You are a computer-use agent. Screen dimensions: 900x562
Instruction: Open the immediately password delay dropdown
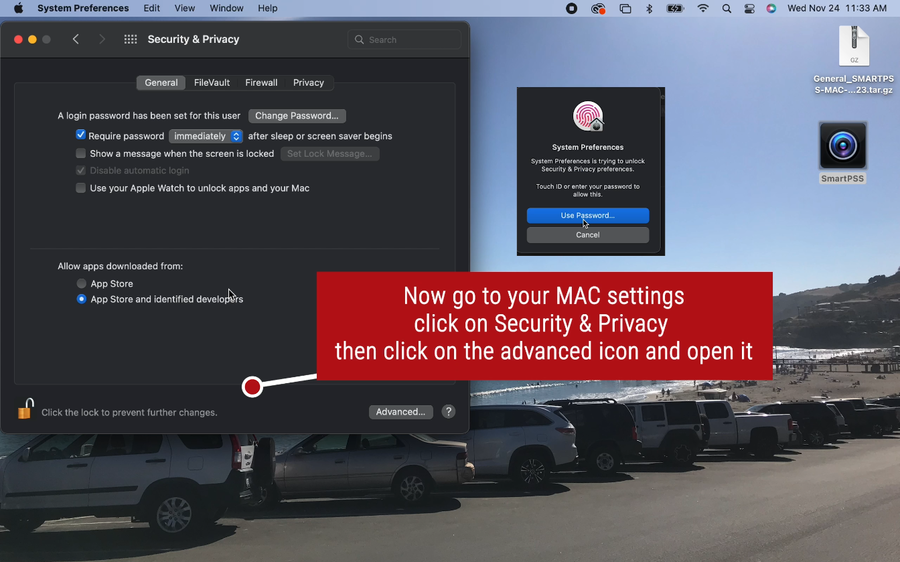click(205, 136)
